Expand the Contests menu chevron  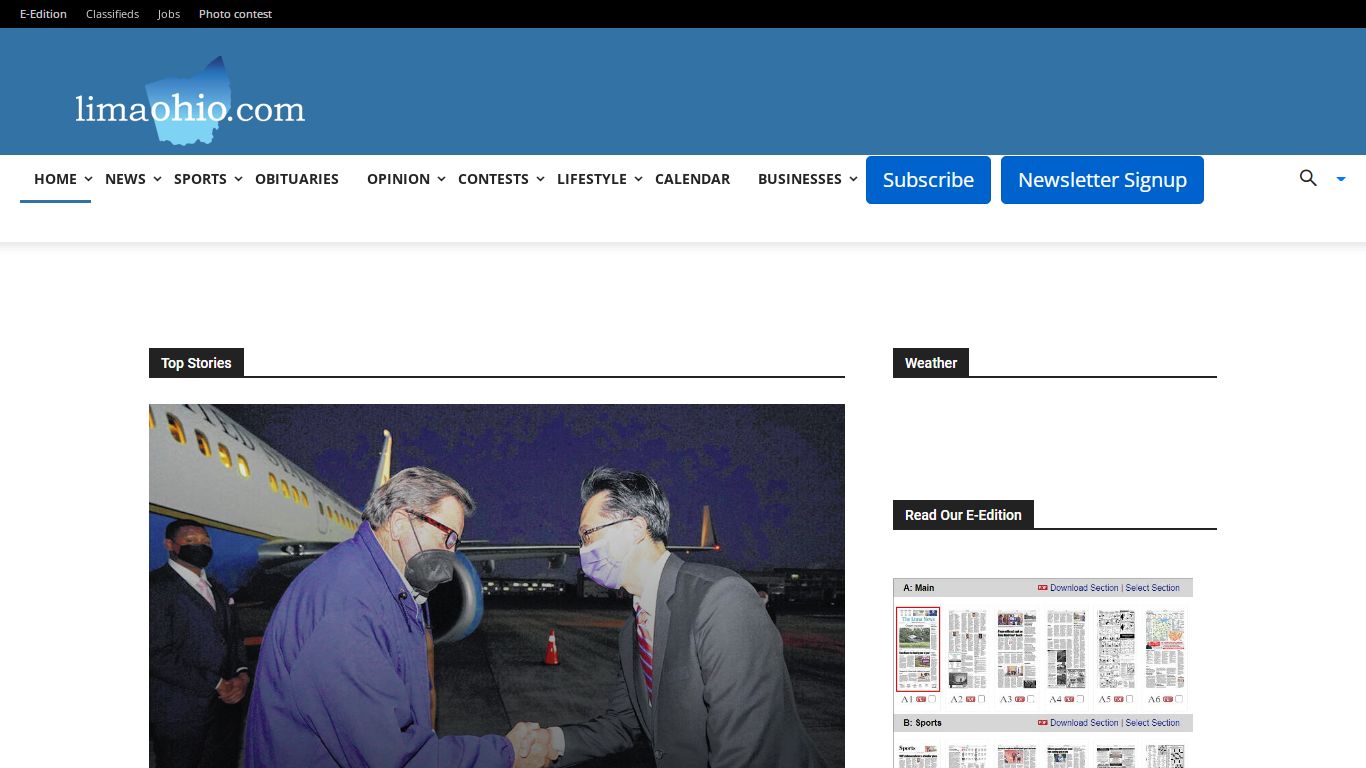540,179
